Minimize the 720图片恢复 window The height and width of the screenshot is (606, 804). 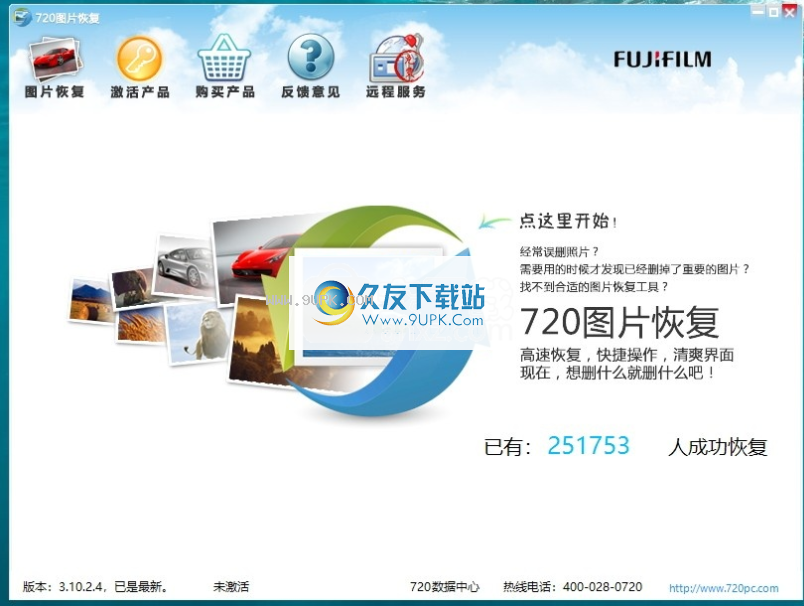click(758, 11)
